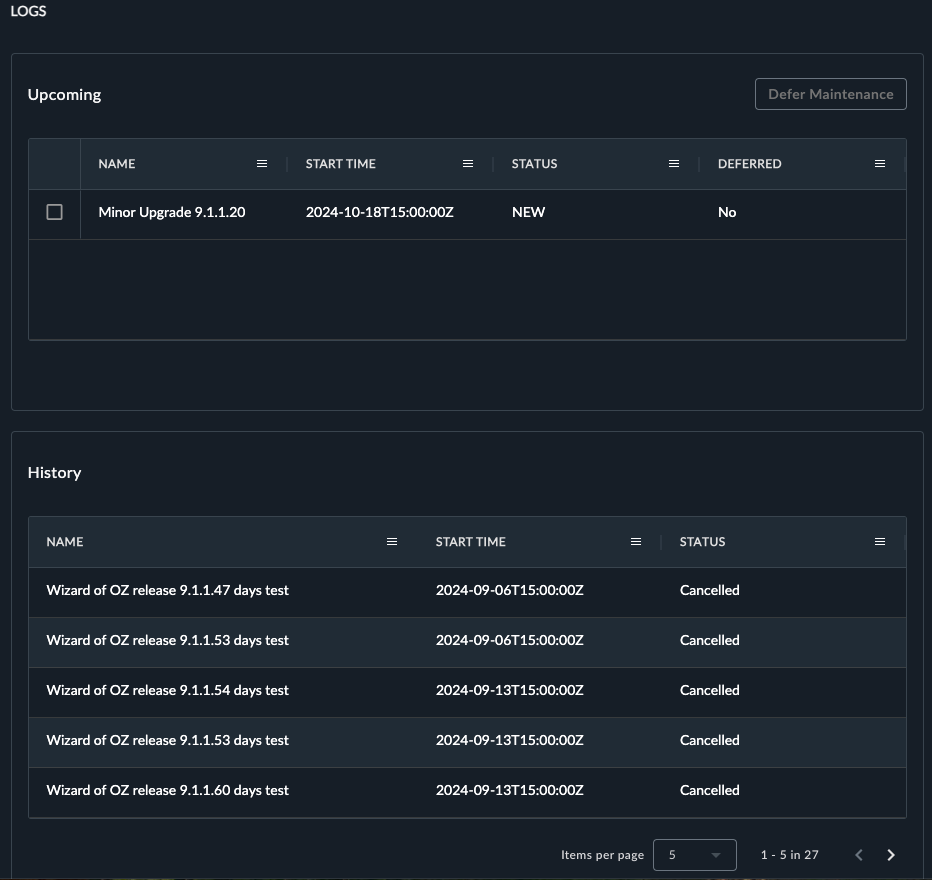Click the Upcoming section heading
The height and width of the screenshot is (880, 932).
[x=64, y=95]
